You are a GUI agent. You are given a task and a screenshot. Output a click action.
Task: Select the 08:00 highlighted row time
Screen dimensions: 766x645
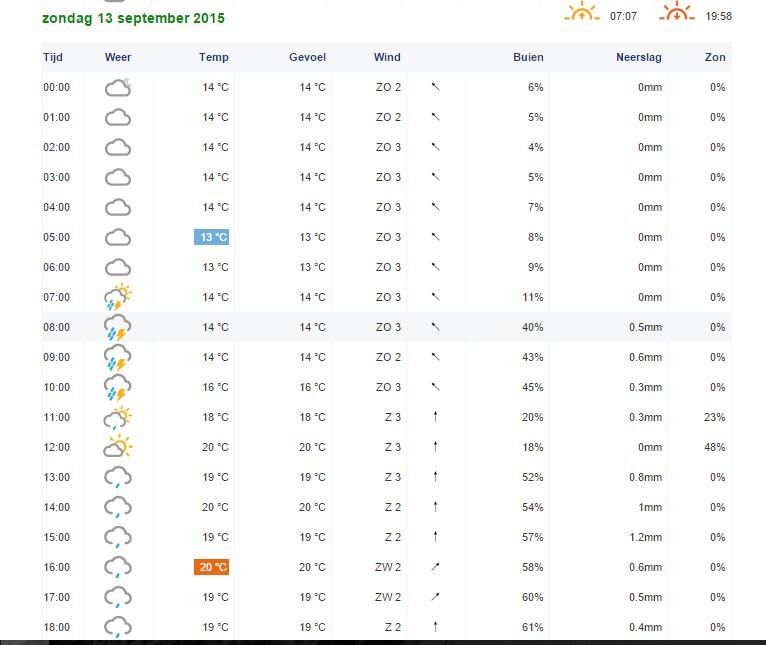click(x=56, y=327)
